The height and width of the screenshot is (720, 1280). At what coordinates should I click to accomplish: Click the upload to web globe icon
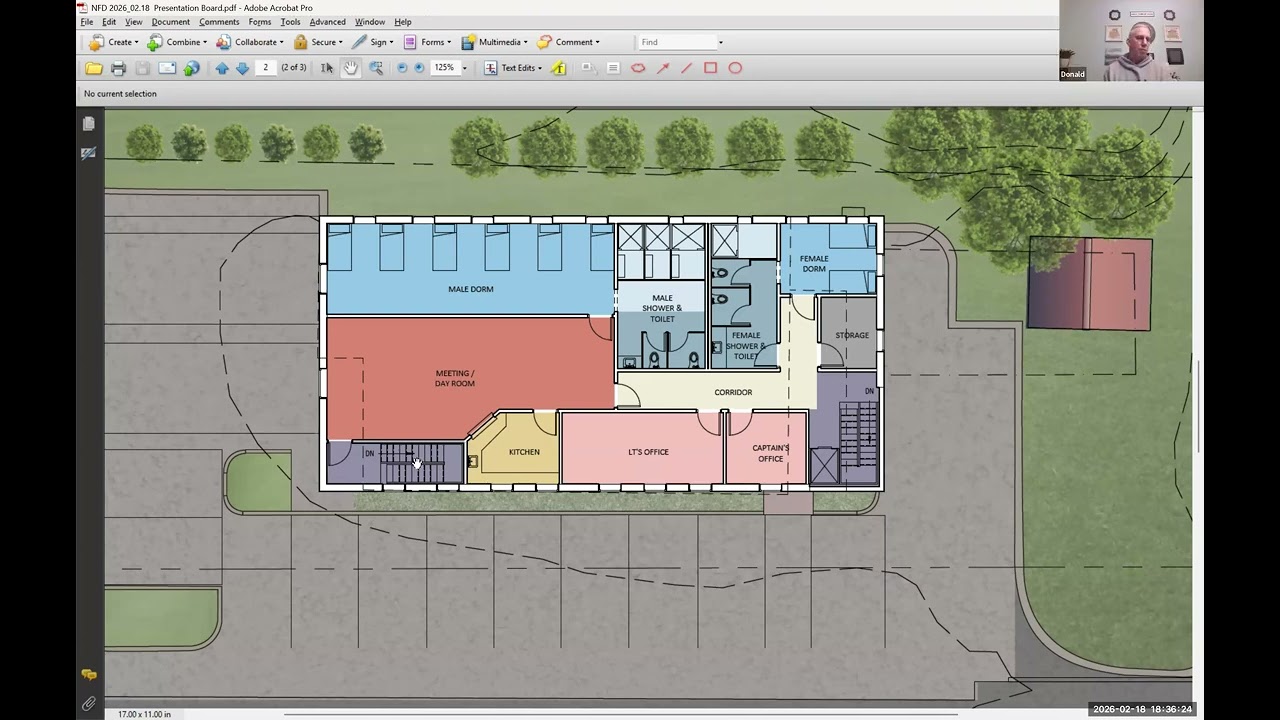(192, 68)
